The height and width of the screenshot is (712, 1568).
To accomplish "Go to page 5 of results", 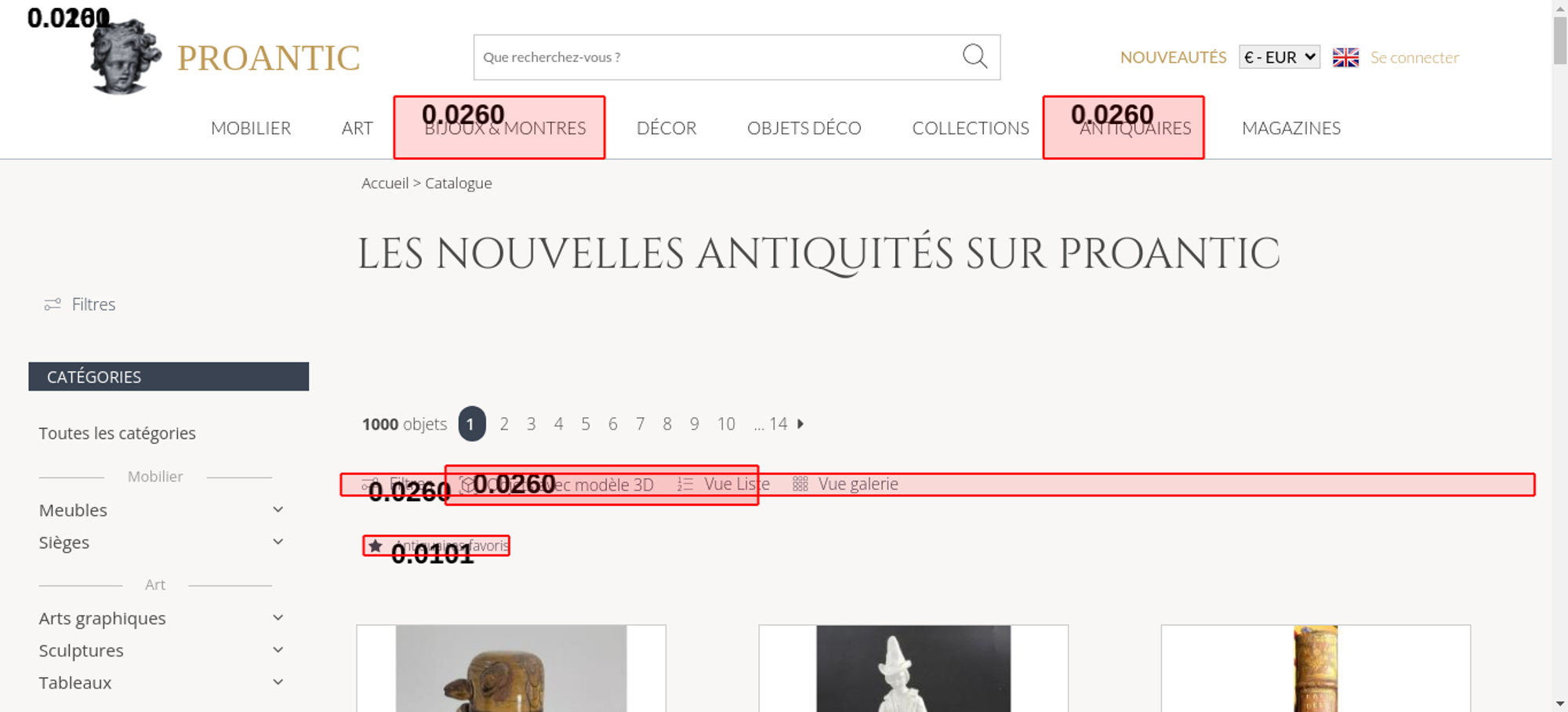I will click(x=586, y=424).
